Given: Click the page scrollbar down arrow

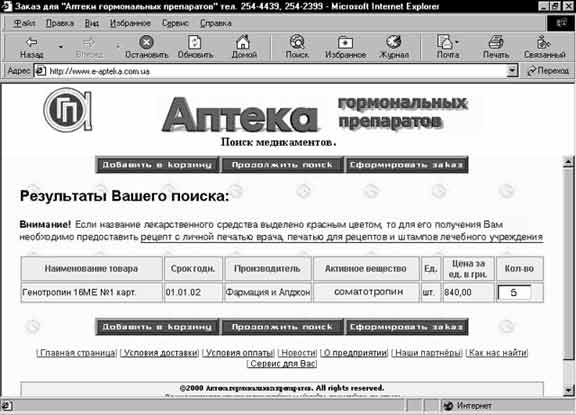Looking at the screenshot, I should pyautogui.click(x=569, y=390).
